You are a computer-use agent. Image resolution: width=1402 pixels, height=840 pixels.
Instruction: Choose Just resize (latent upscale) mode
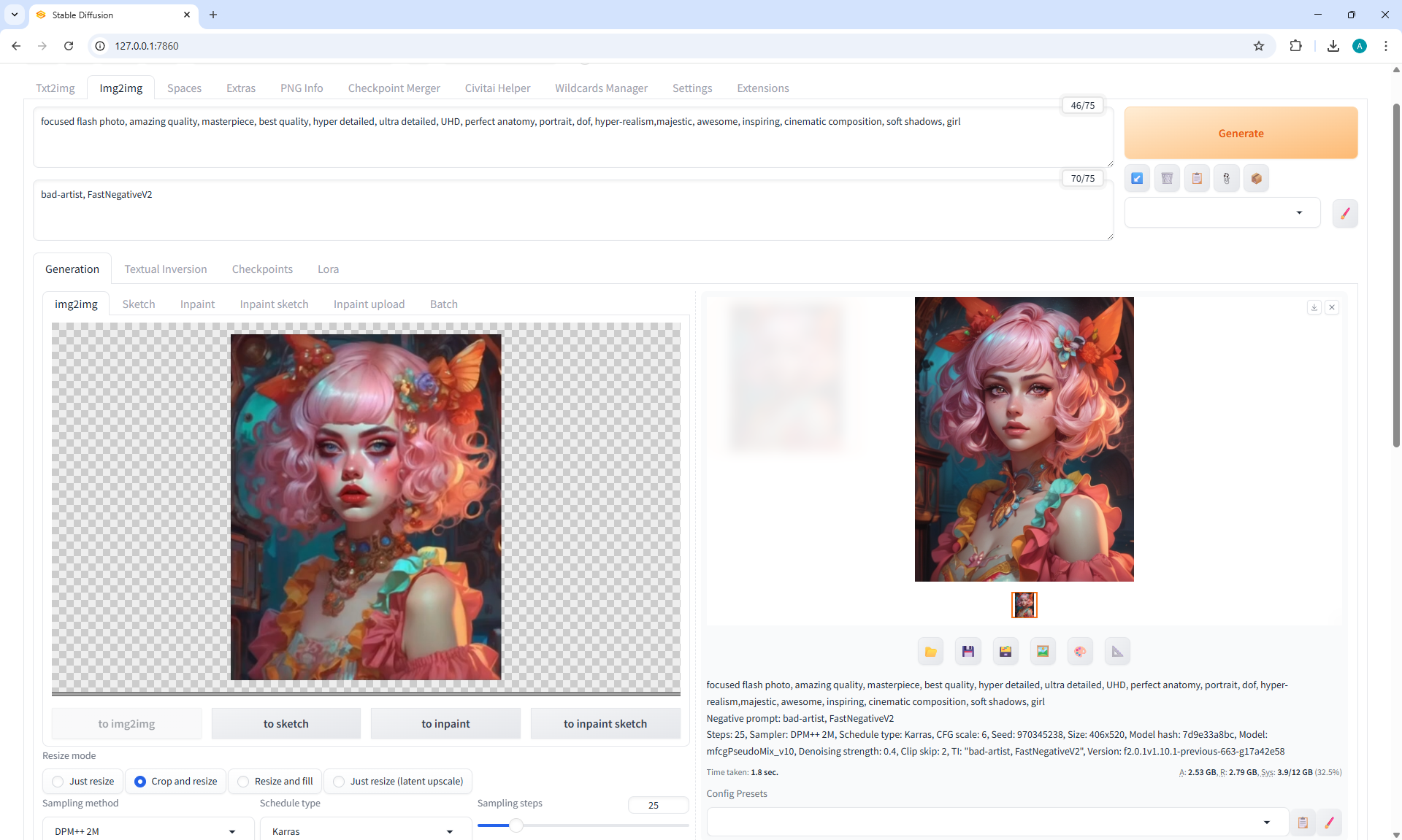(340, 782)
